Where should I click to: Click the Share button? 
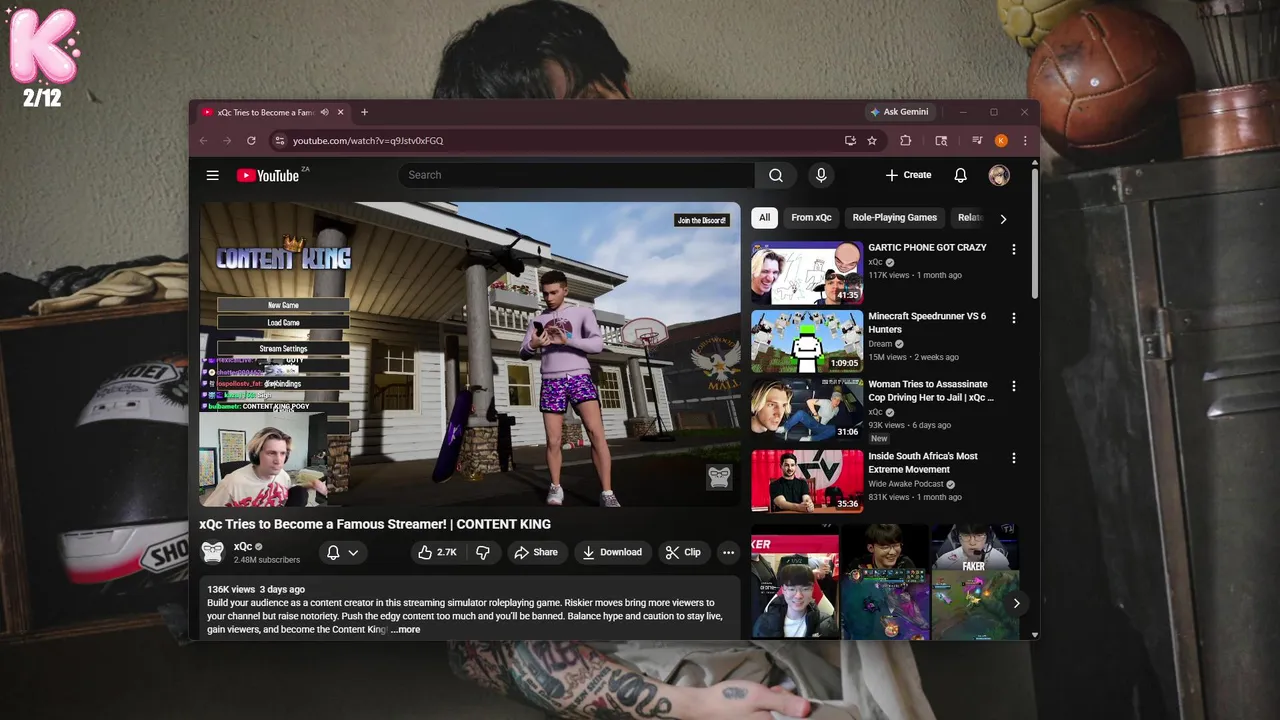(x=536, y=552)
